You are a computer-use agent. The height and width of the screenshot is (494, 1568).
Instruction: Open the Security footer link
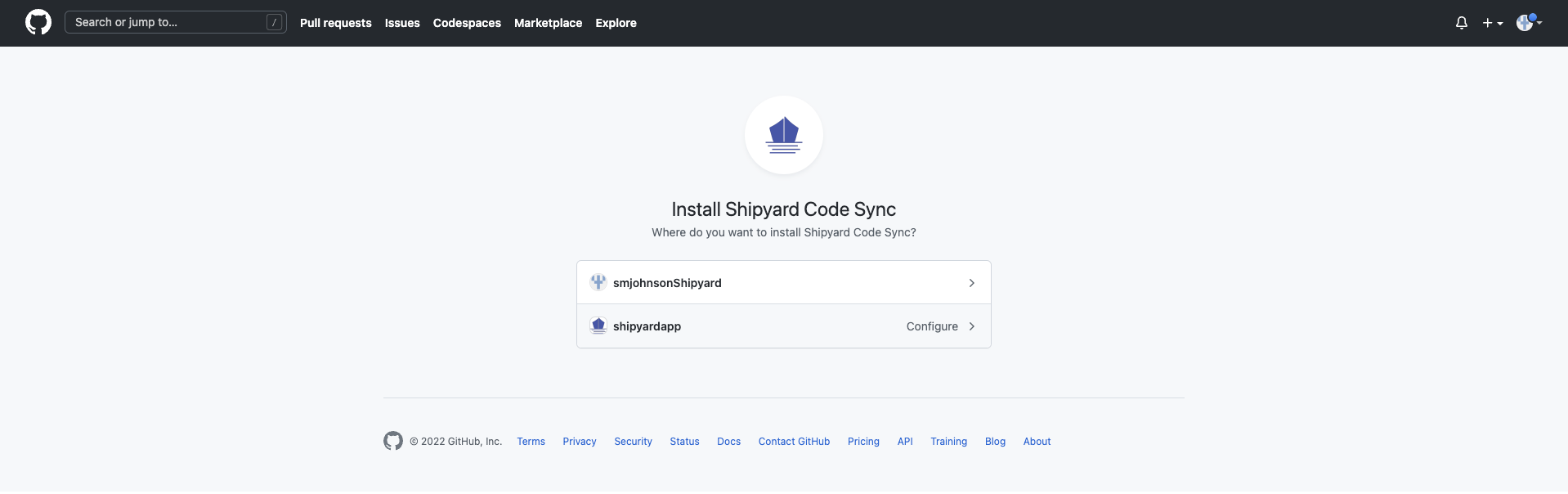pos(633,442)
